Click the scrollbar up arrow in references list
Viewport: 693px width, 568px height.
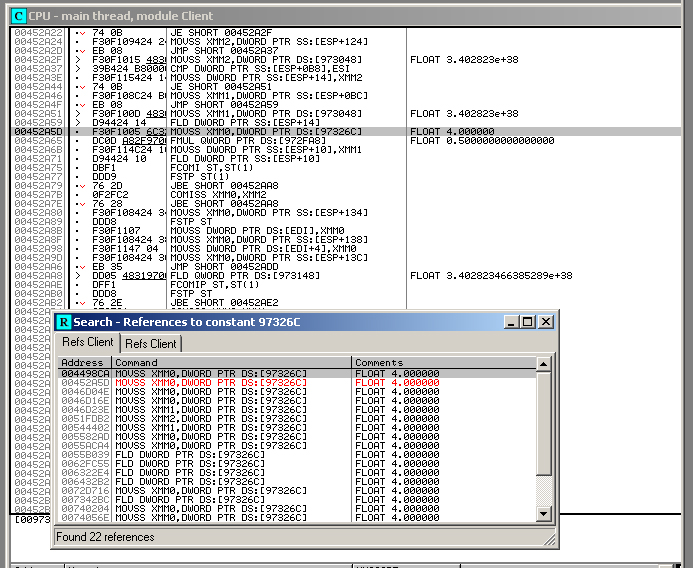[x=544, y=363]
